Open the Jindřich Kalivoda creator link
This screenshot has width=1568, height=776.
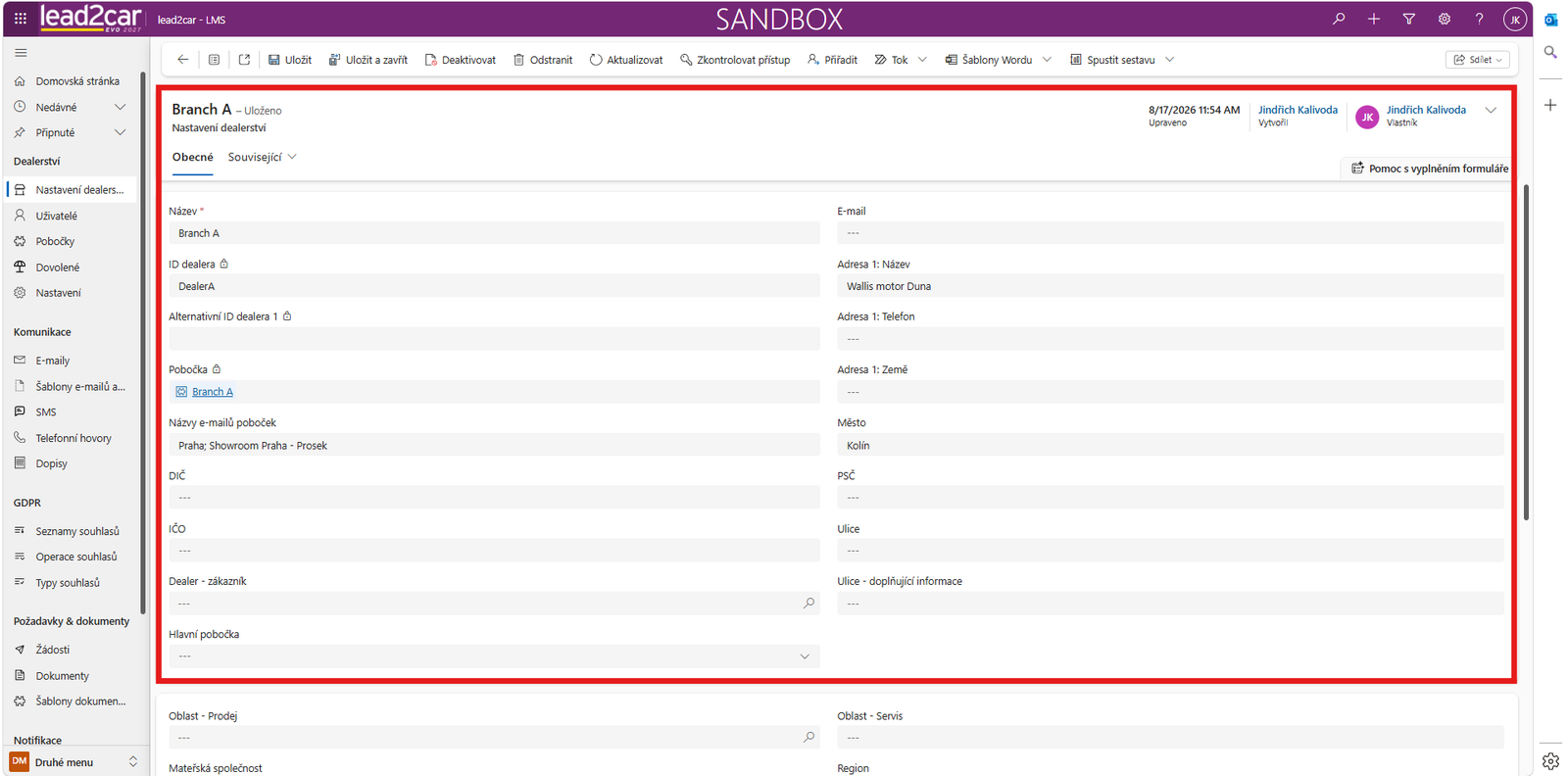[1298, 110]
